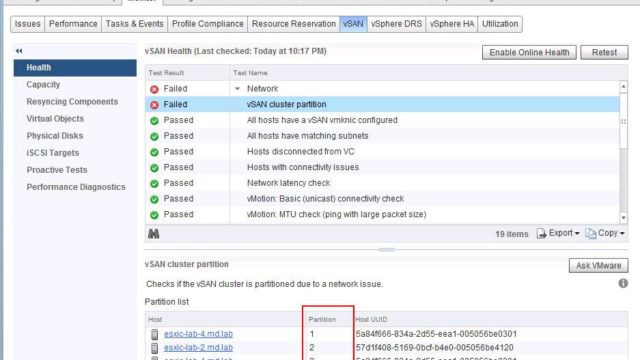This screenshot has height=360, width=640.
Task: Click the health list scrollbar thumb
Action: coord(623,120)
